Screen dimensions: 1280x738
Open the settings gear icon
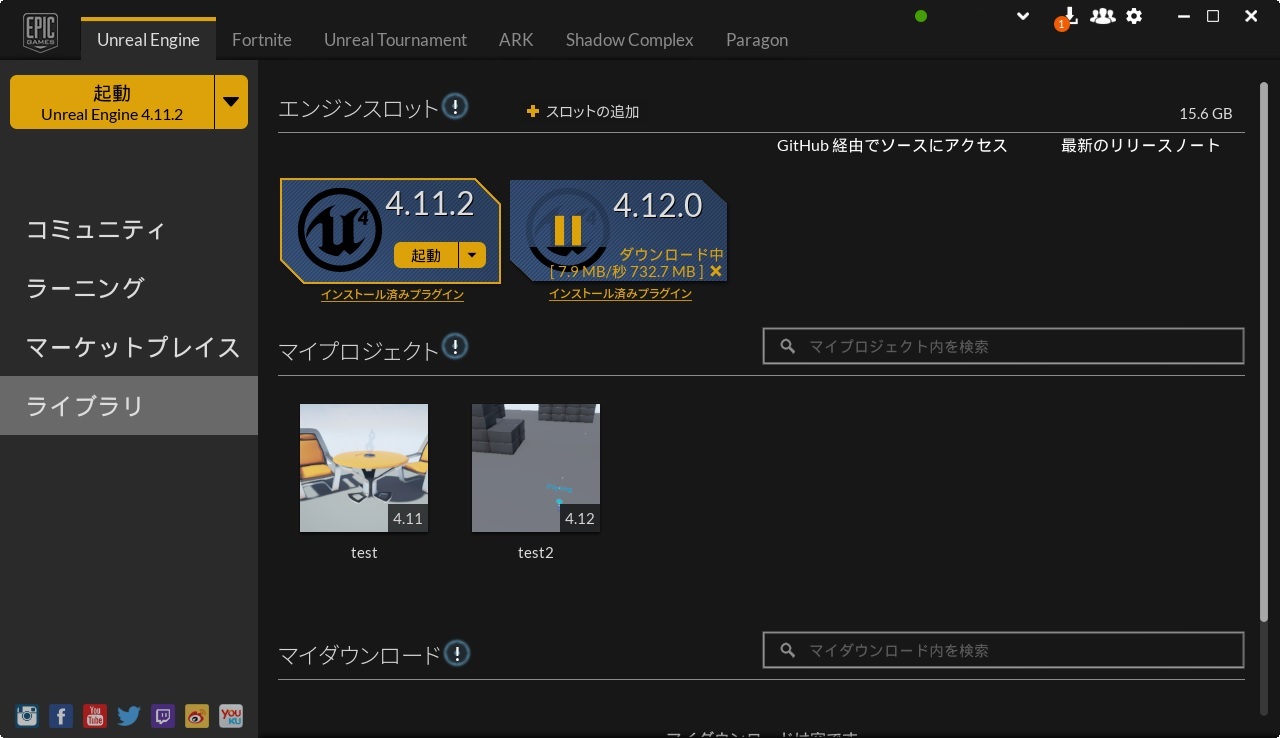(1134, 16)
